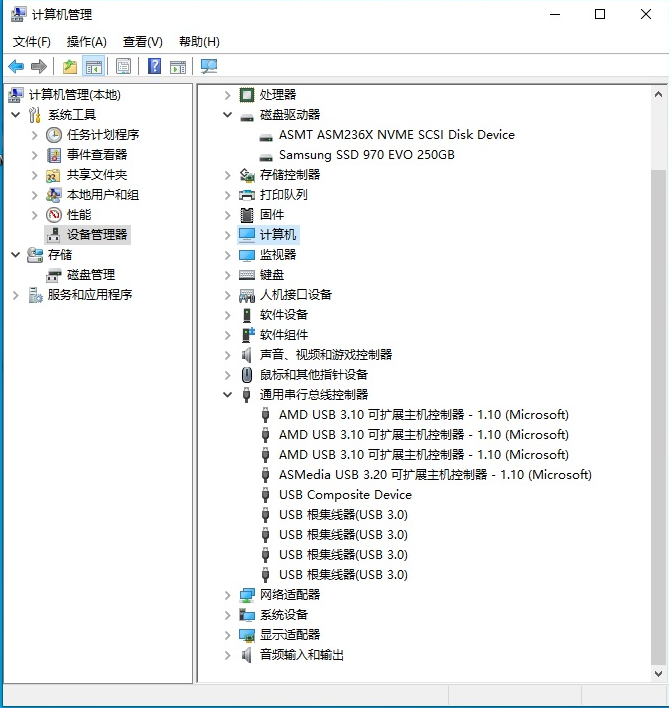Viewport: 669px width, 708px height.
Task: Click the 计算机管理 title bar icon
Action: pyautogui.click(x=18, y=14)
